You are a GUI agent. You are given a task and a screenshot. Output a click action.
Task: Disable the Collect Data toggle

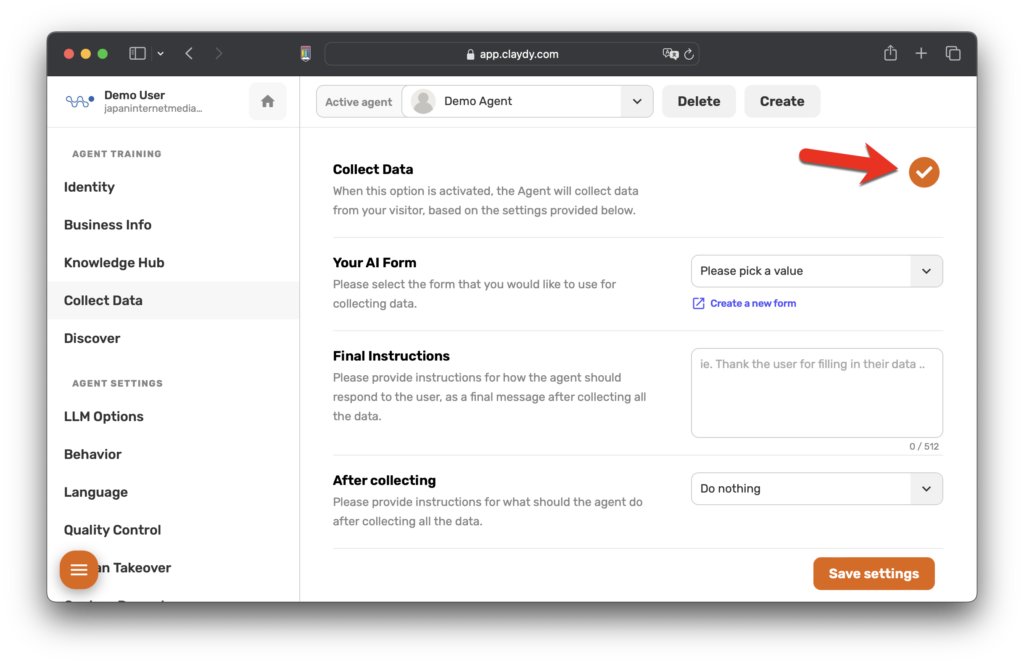click(x=924, y=172)
